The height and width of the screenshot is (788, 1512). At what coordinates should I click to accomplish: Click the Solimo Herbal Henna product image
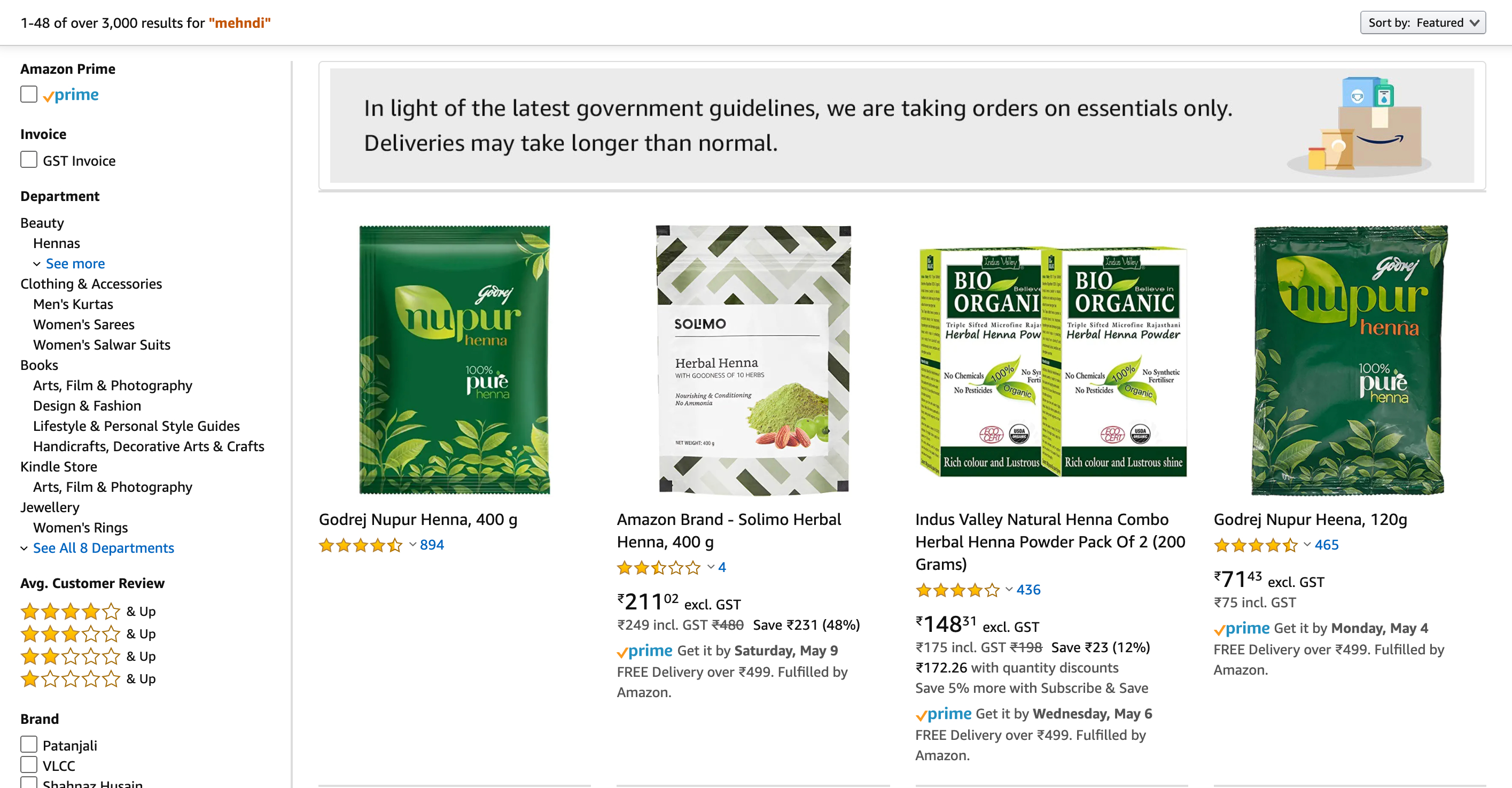point(753,360)
